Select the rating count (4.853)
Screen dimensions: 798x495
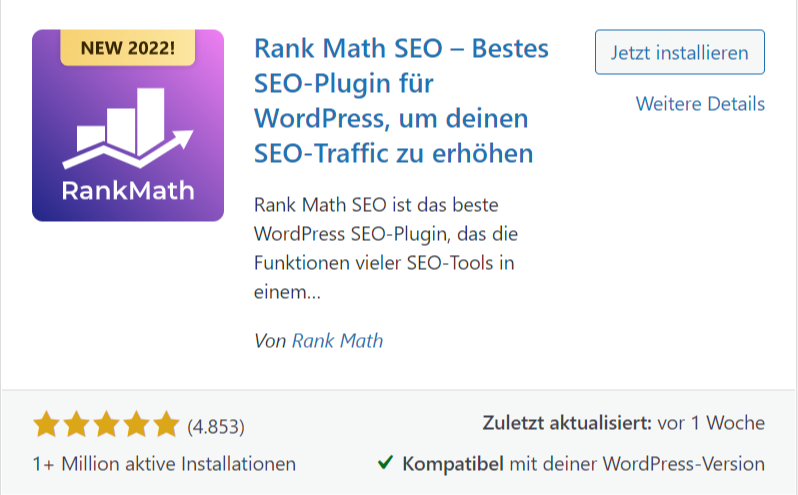coord(216,426)
